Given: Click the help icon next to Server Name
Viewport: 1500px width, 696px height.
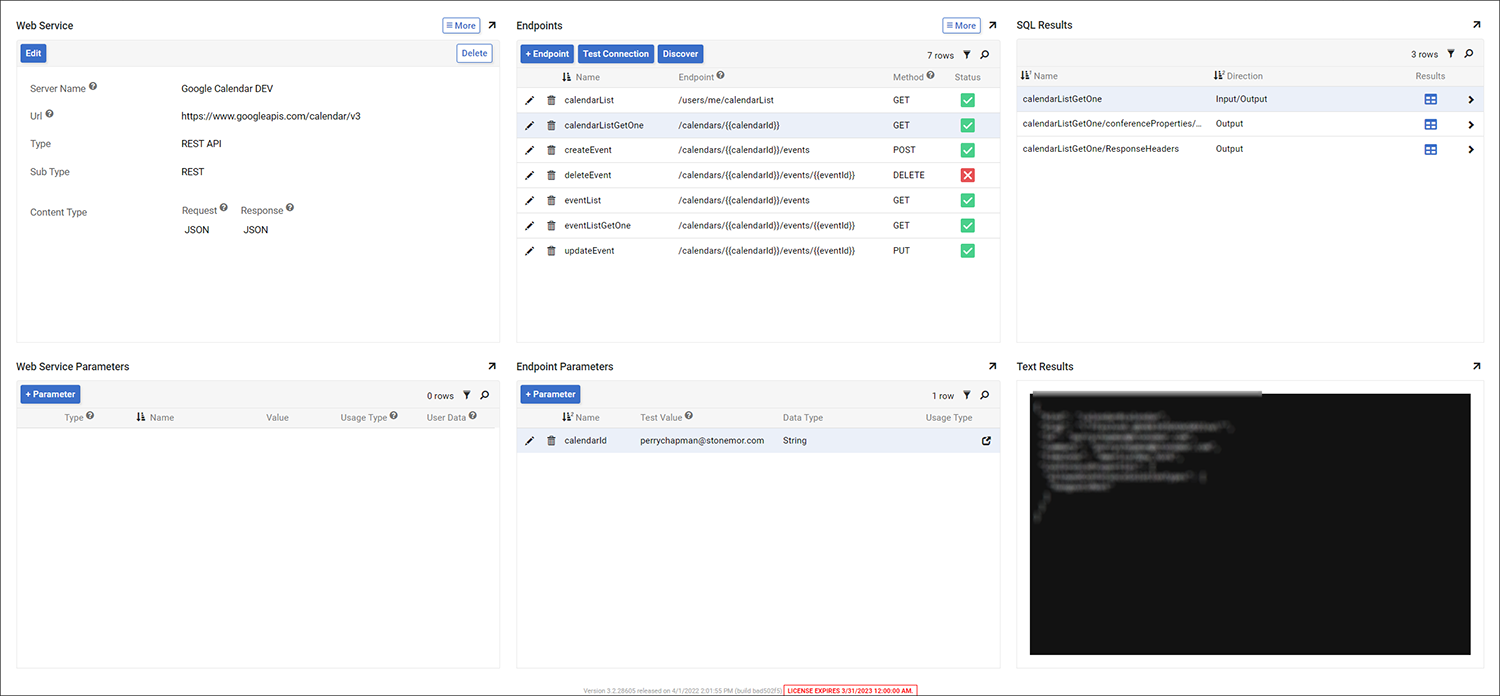Looking at the screenshot, I should coord(93,88).
